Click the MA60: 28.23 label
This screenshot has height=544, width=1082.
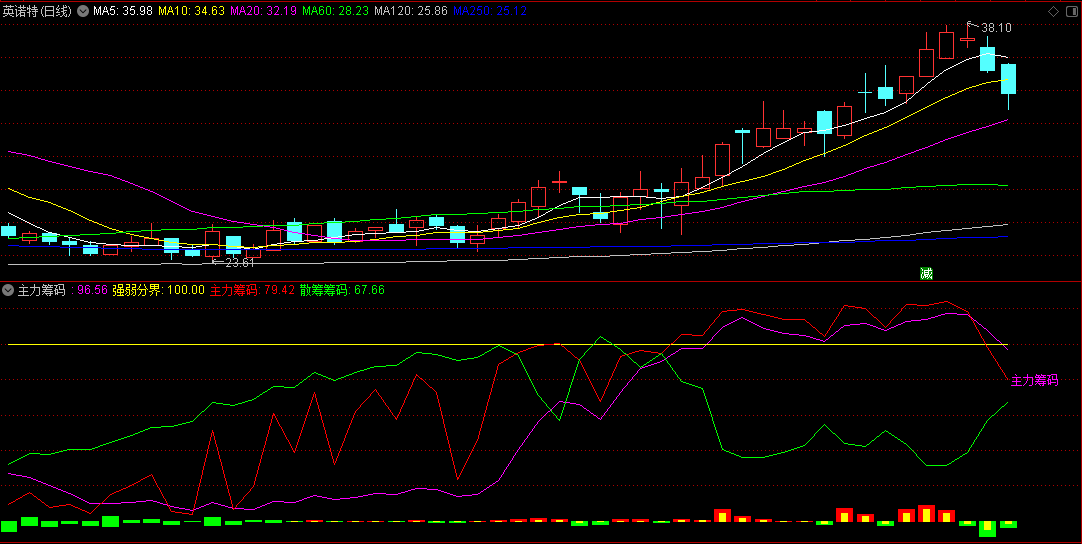[335, 11]
